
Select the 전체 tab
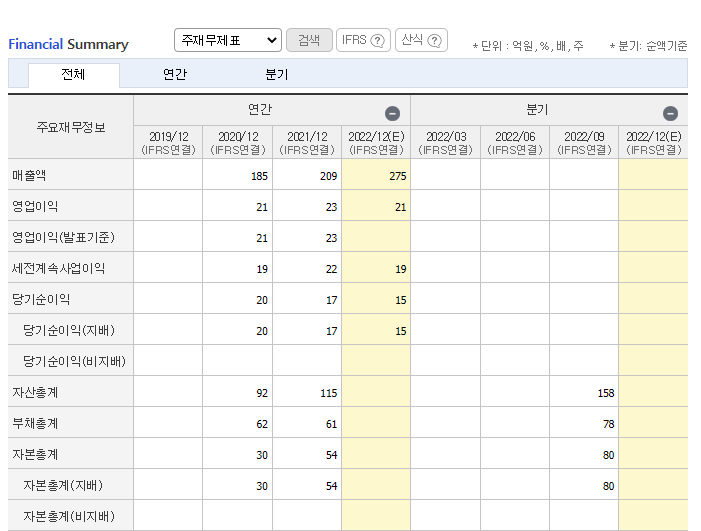(x=73, y=75)
